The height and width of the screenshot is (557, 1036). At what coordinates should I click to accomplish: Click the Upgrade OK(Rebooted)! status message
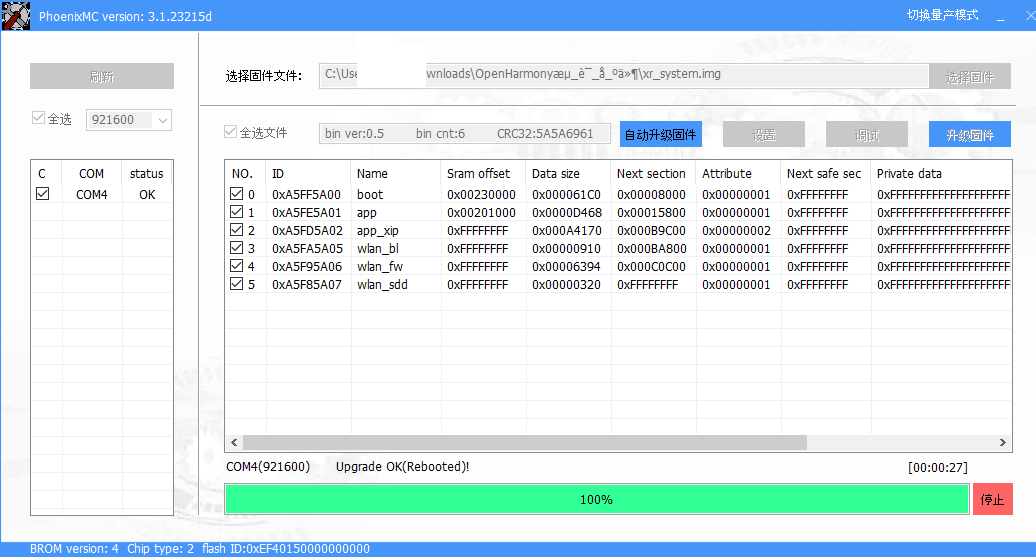click(x=402, y=466)
